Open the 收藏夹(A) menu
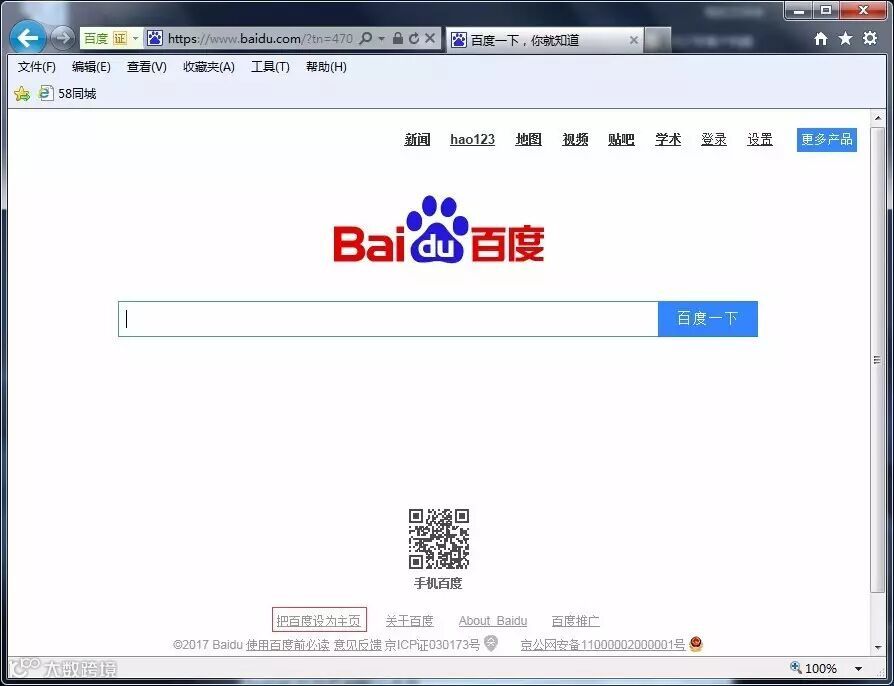Viewport: 894px width, 686px height. [209, 67]
